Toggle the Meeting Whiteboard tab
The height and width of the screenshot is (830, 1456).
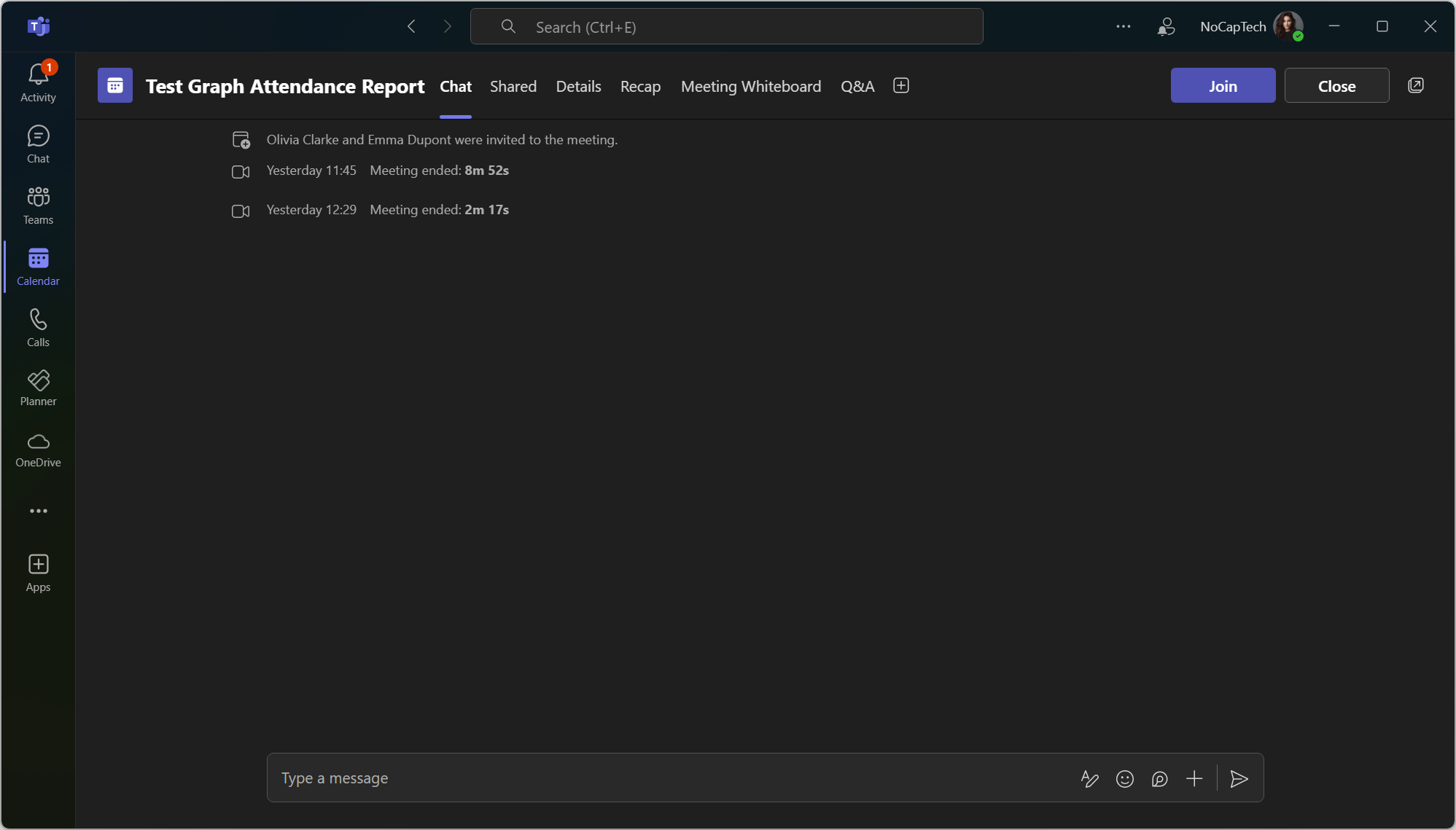tap(751, 86)
